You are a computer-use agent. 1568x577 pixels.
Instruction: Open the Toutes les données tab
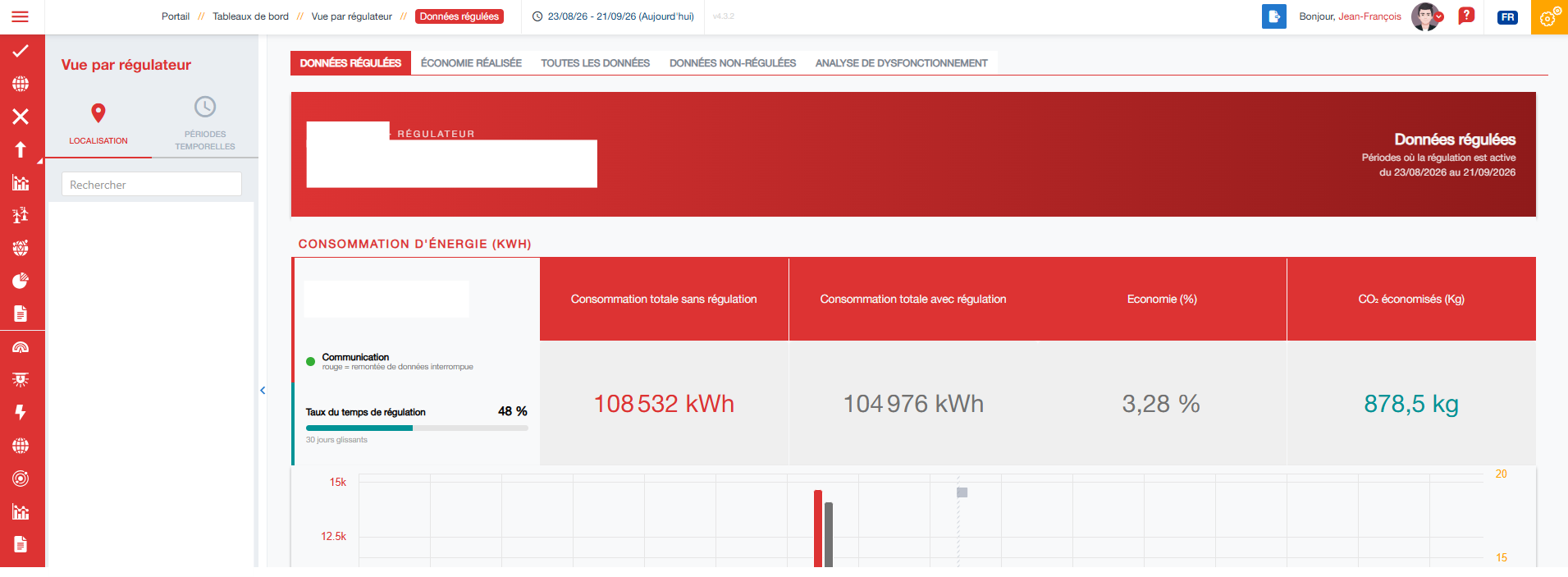click(x=596, y=63)
